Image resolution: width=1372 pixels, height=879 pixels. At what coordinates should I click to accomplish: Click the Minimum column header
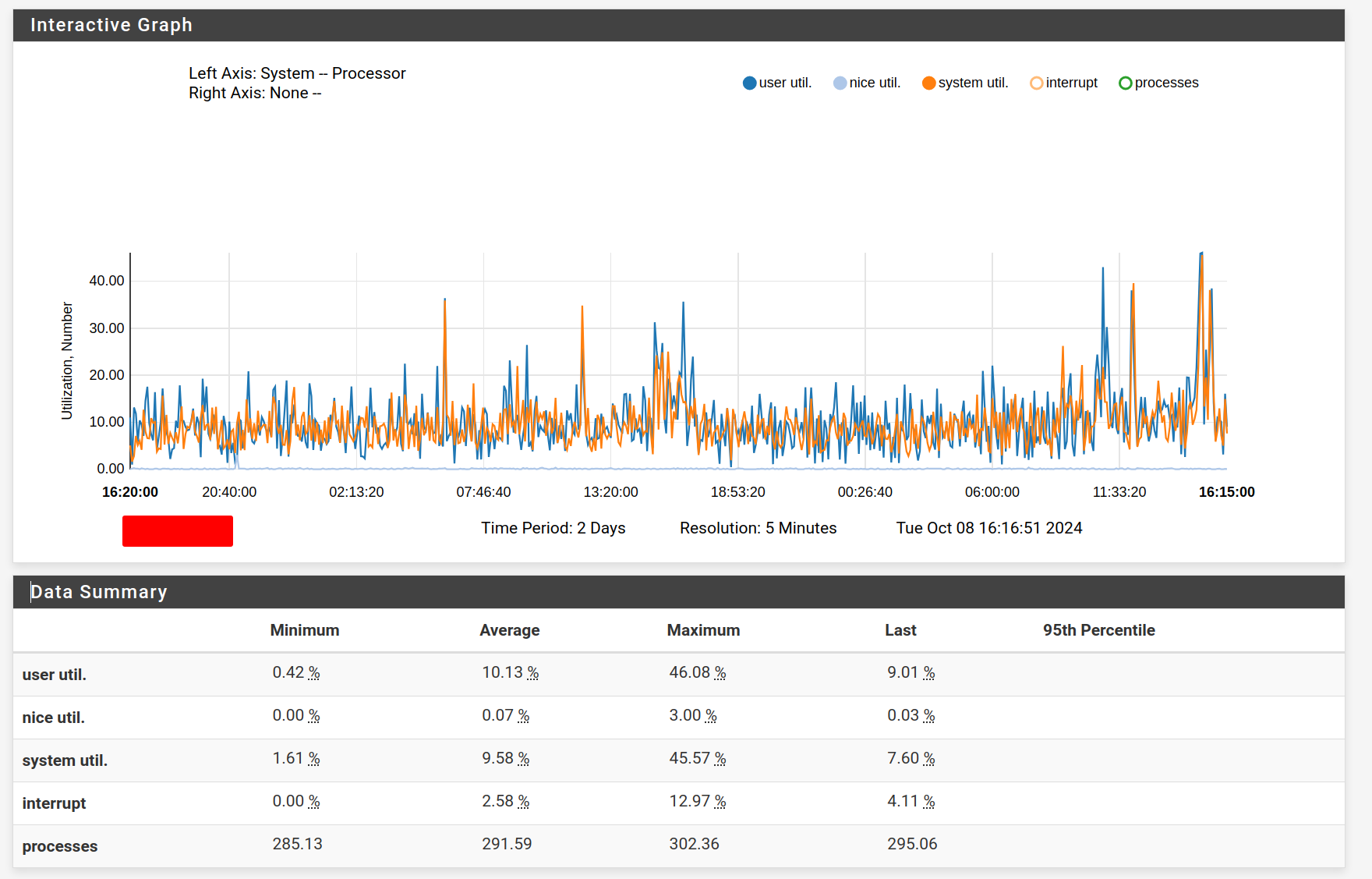tap(305, 630)
